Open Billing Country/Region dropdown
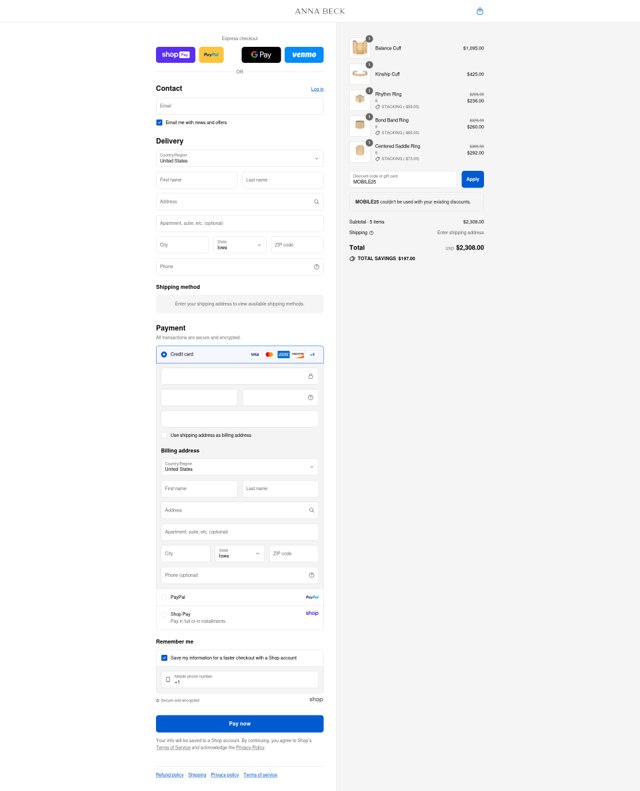Viewport: 640px width, 791px height. tap(240, 467)
